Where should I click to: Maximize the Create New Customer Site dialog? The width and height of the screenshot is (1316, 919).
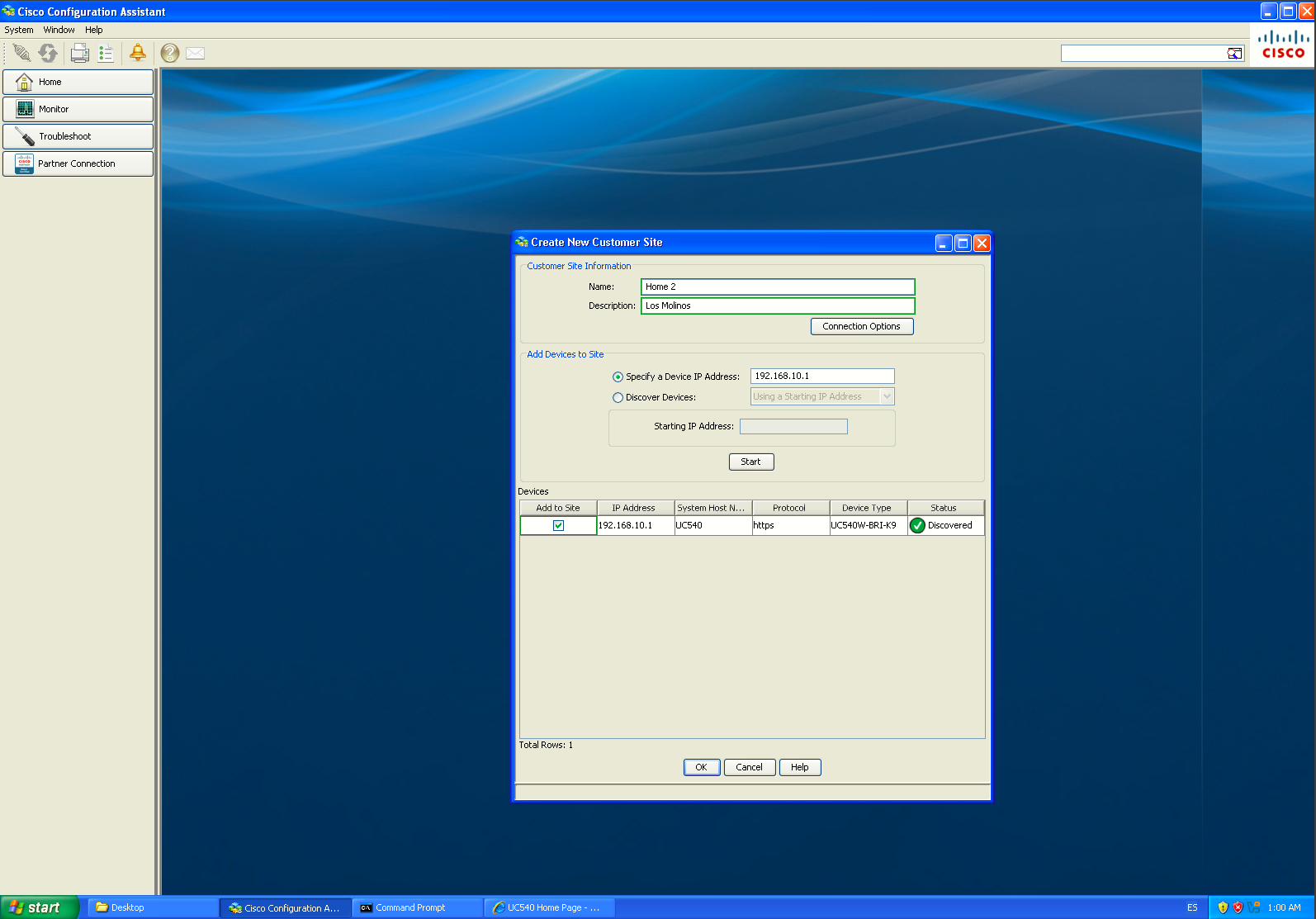[963, 243]
